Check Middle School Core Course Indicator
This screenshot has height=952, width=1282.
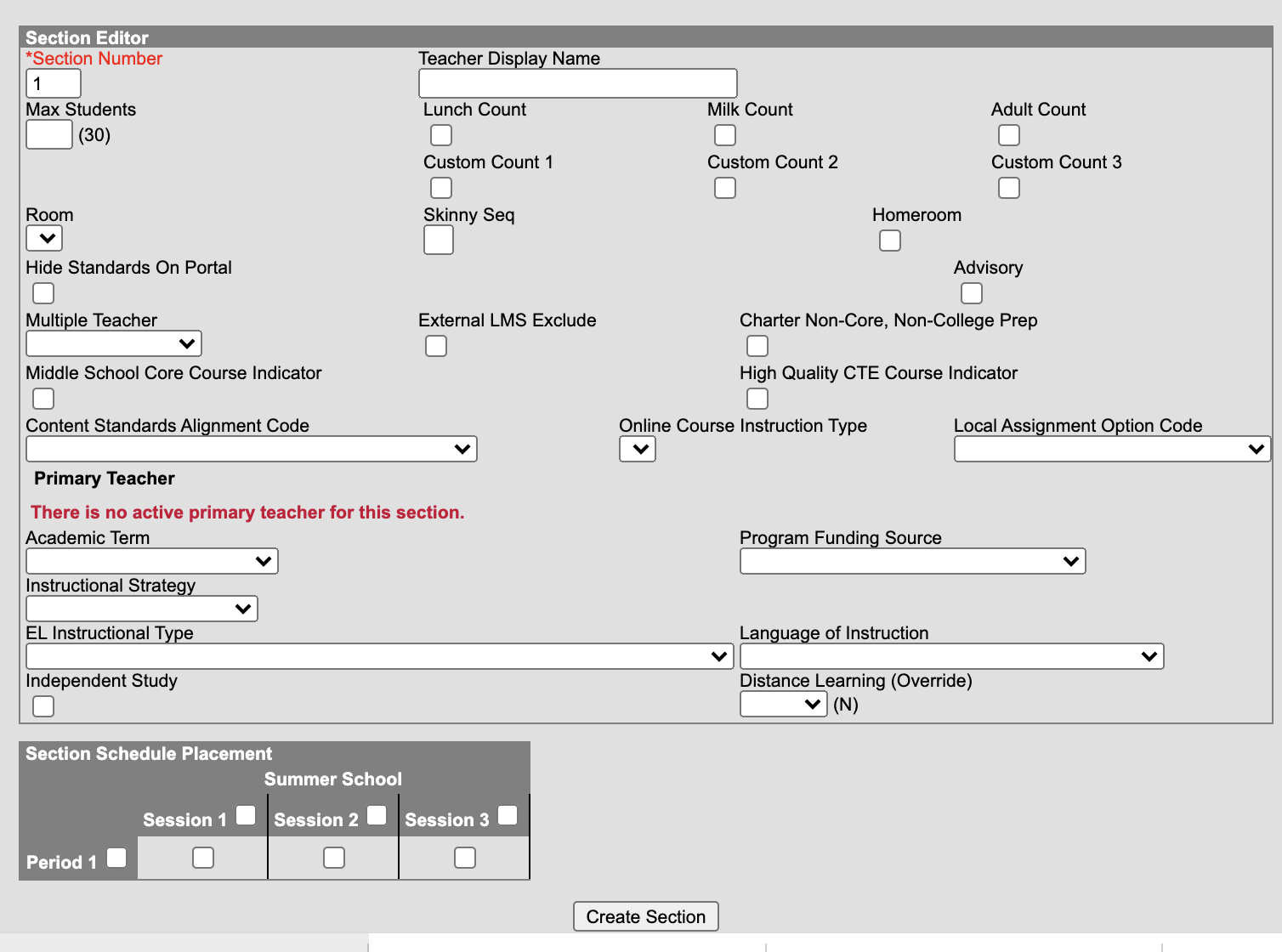tap(43, 399)
